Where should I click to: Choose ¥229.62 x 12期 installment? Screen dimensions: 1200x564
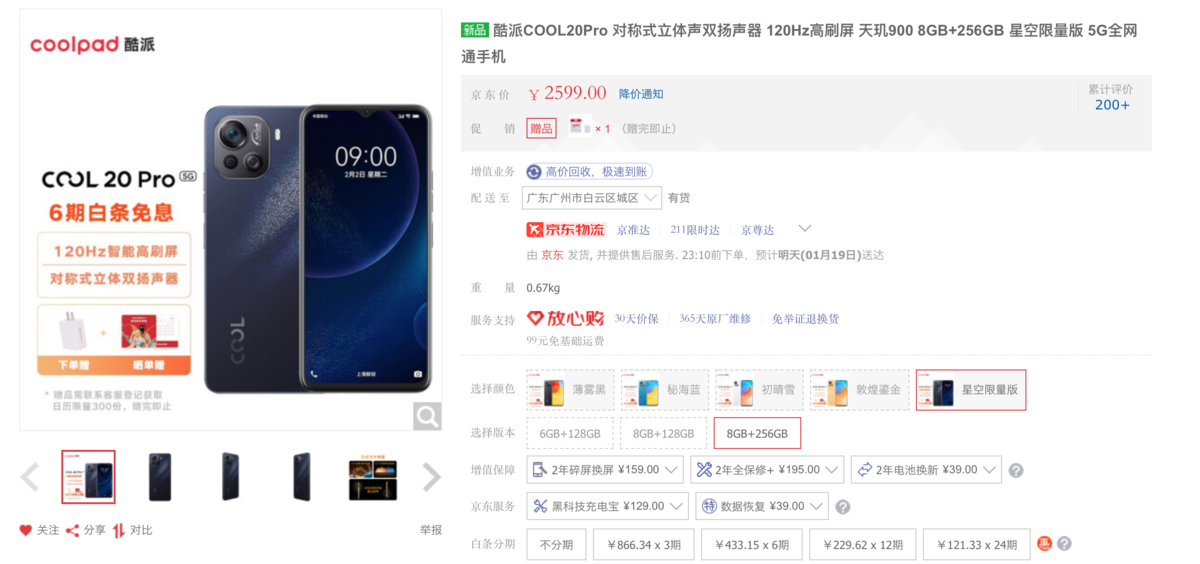pos(863,545)
